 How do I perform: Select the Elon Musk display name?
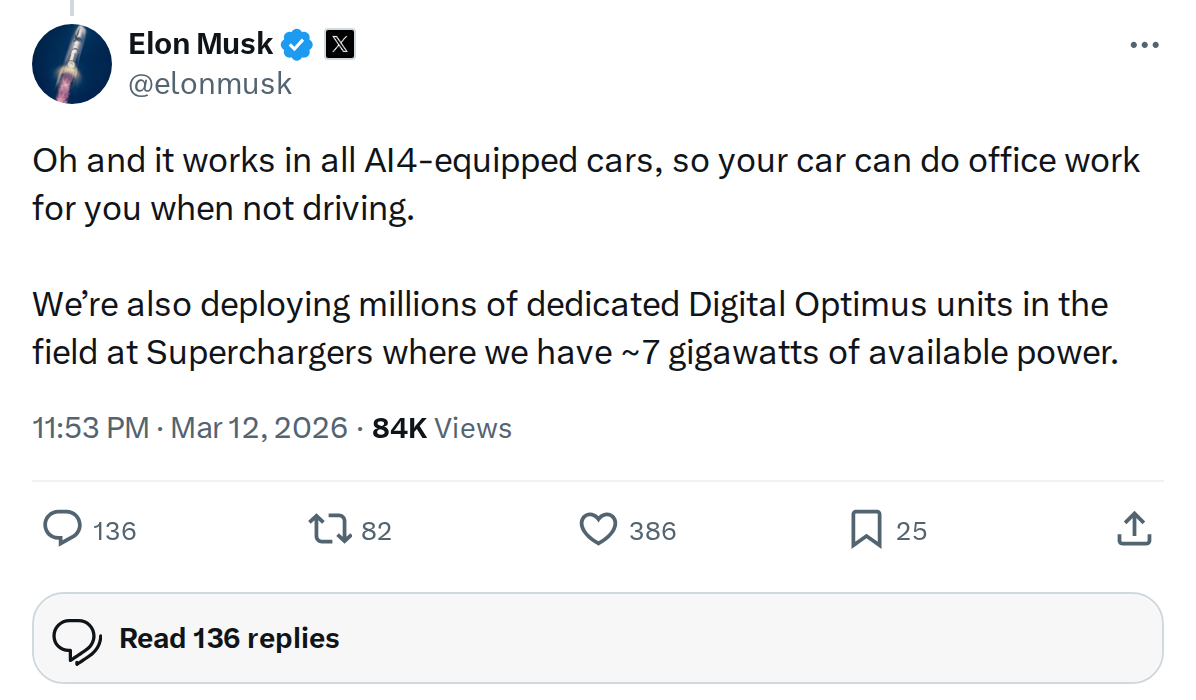click(199, 43)
